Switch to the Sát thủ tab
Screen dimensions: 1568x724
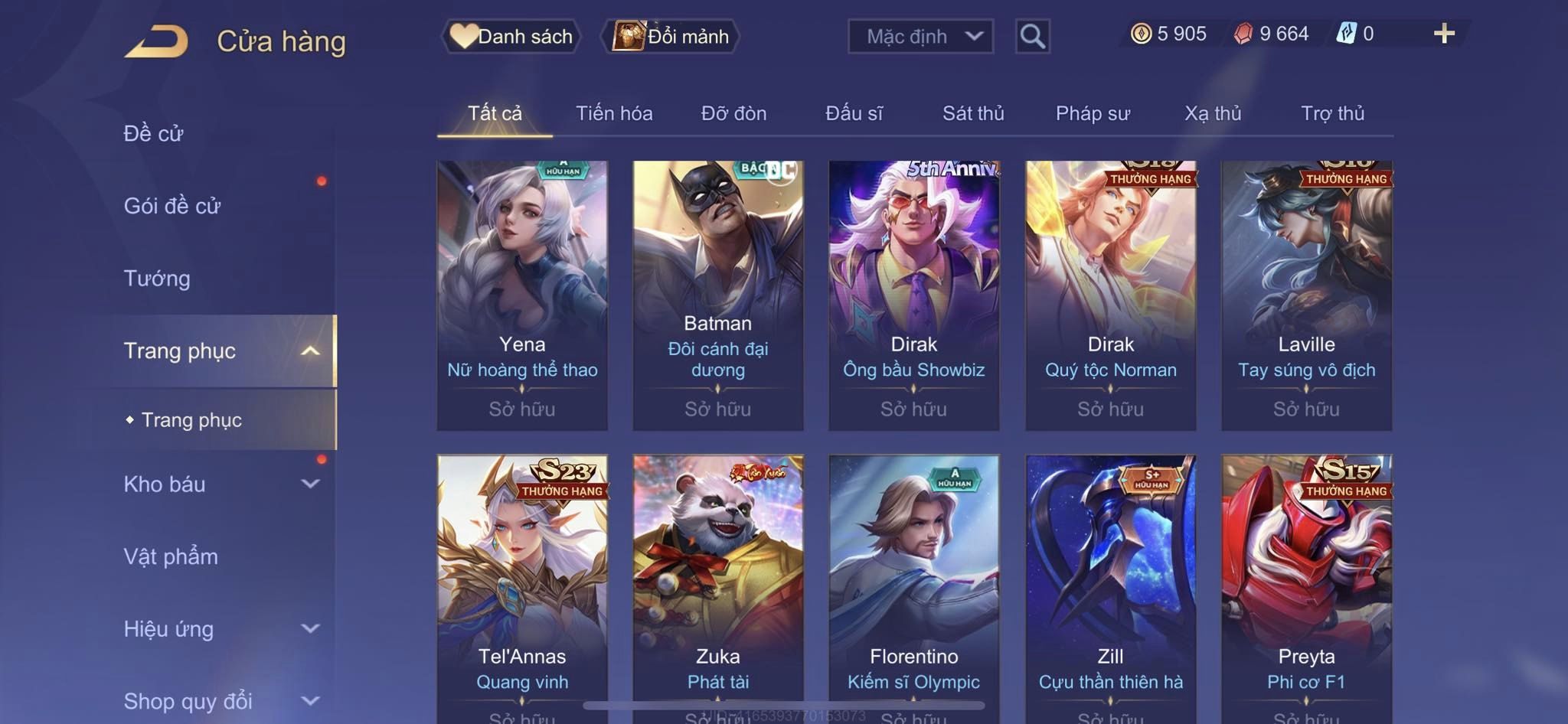[x=972, y=113]
